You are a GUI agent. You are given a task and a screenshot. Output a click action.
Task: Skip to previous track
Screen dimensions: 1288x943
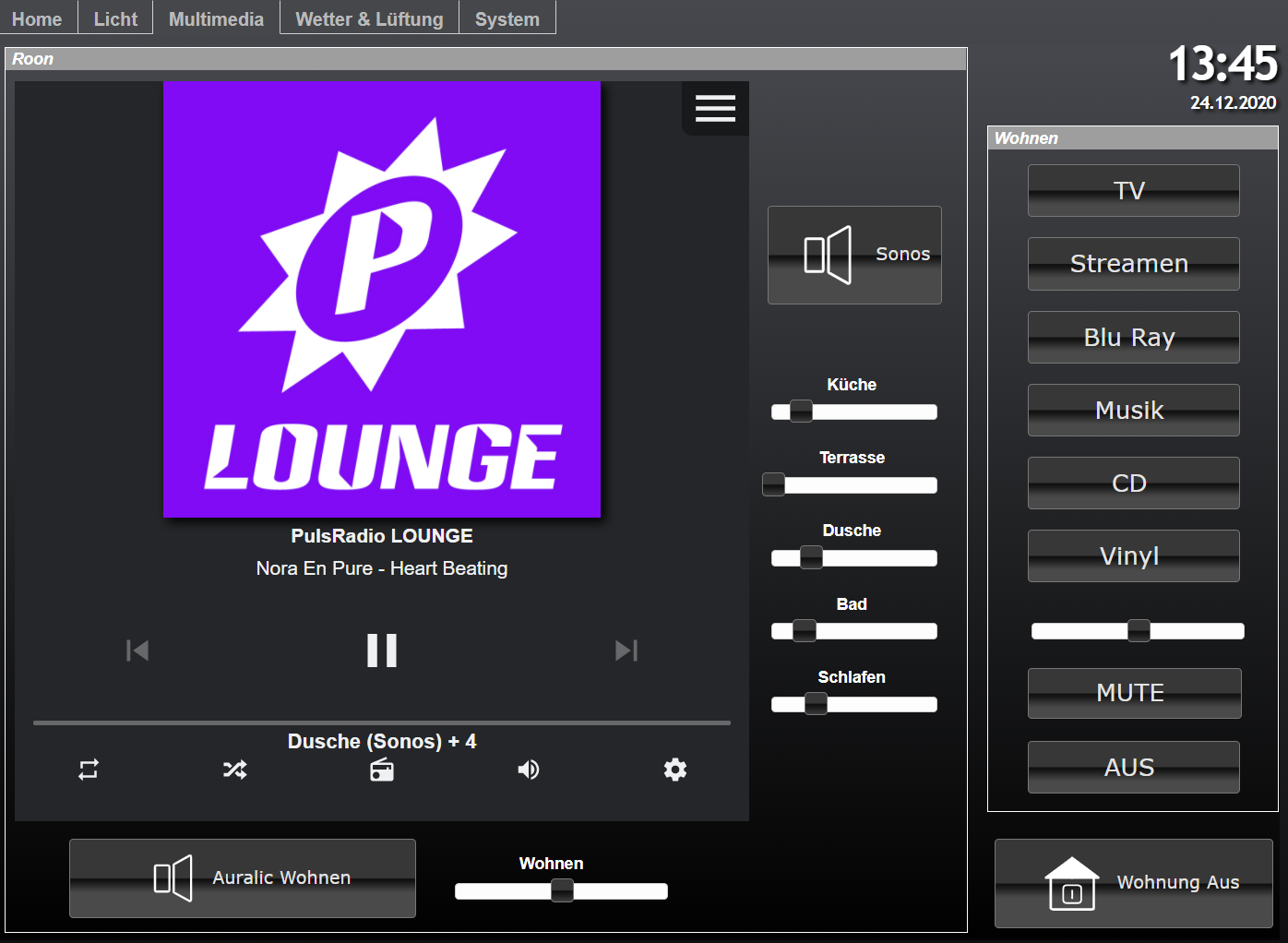coord(137,651)
